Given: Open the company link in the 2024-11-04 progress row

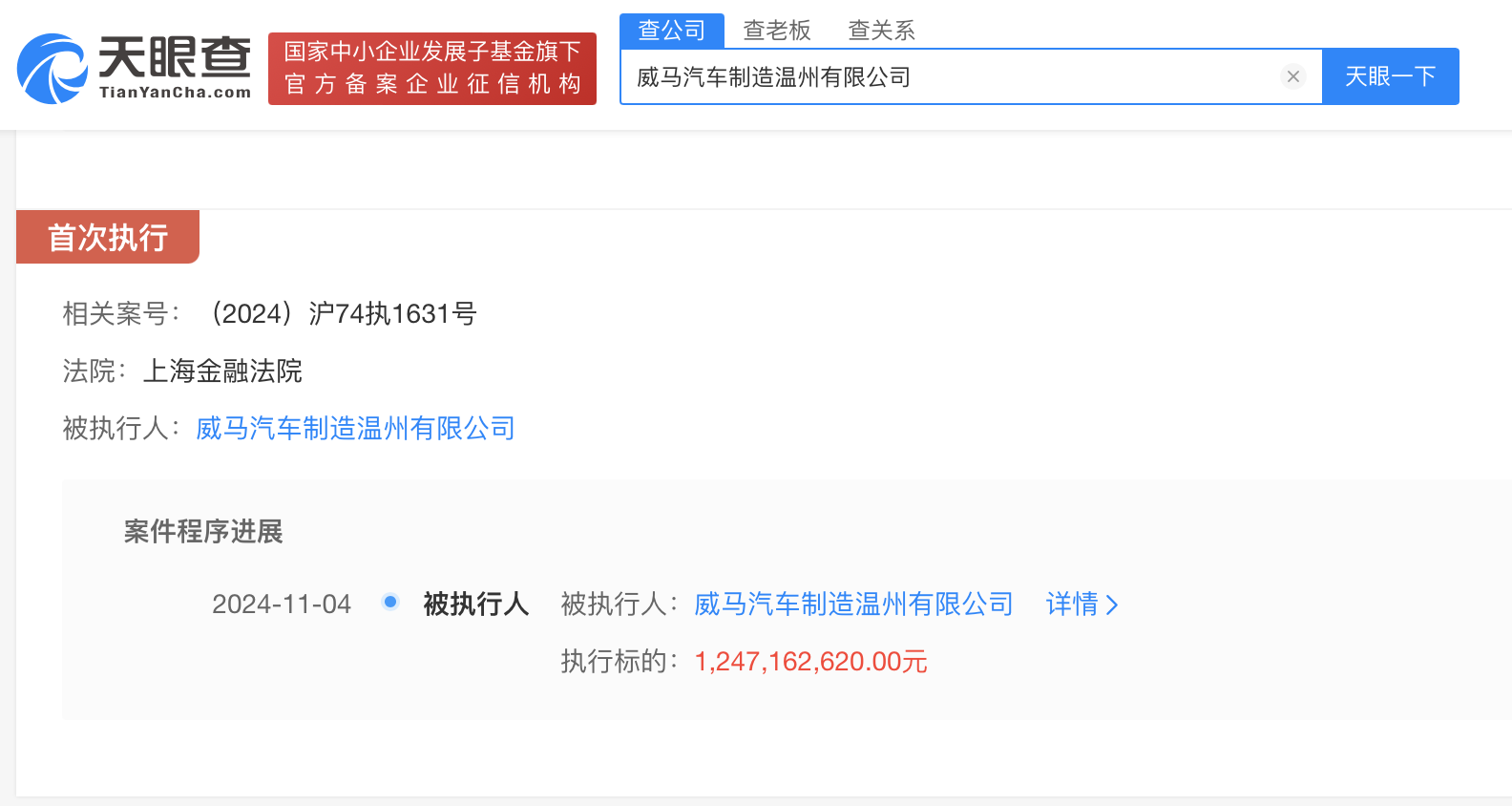Looking at the screenshot, I should point(853,604).
